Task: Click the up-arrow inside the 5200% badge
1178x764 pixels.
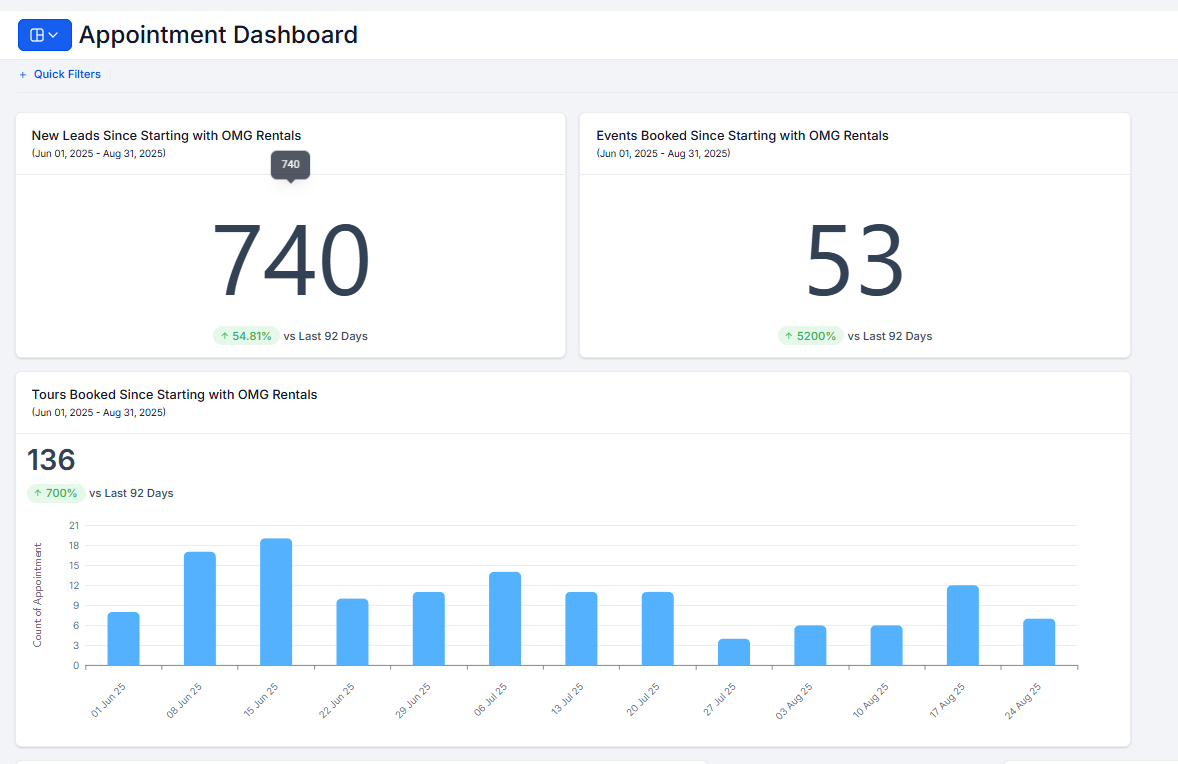Action: click(789, 335)
